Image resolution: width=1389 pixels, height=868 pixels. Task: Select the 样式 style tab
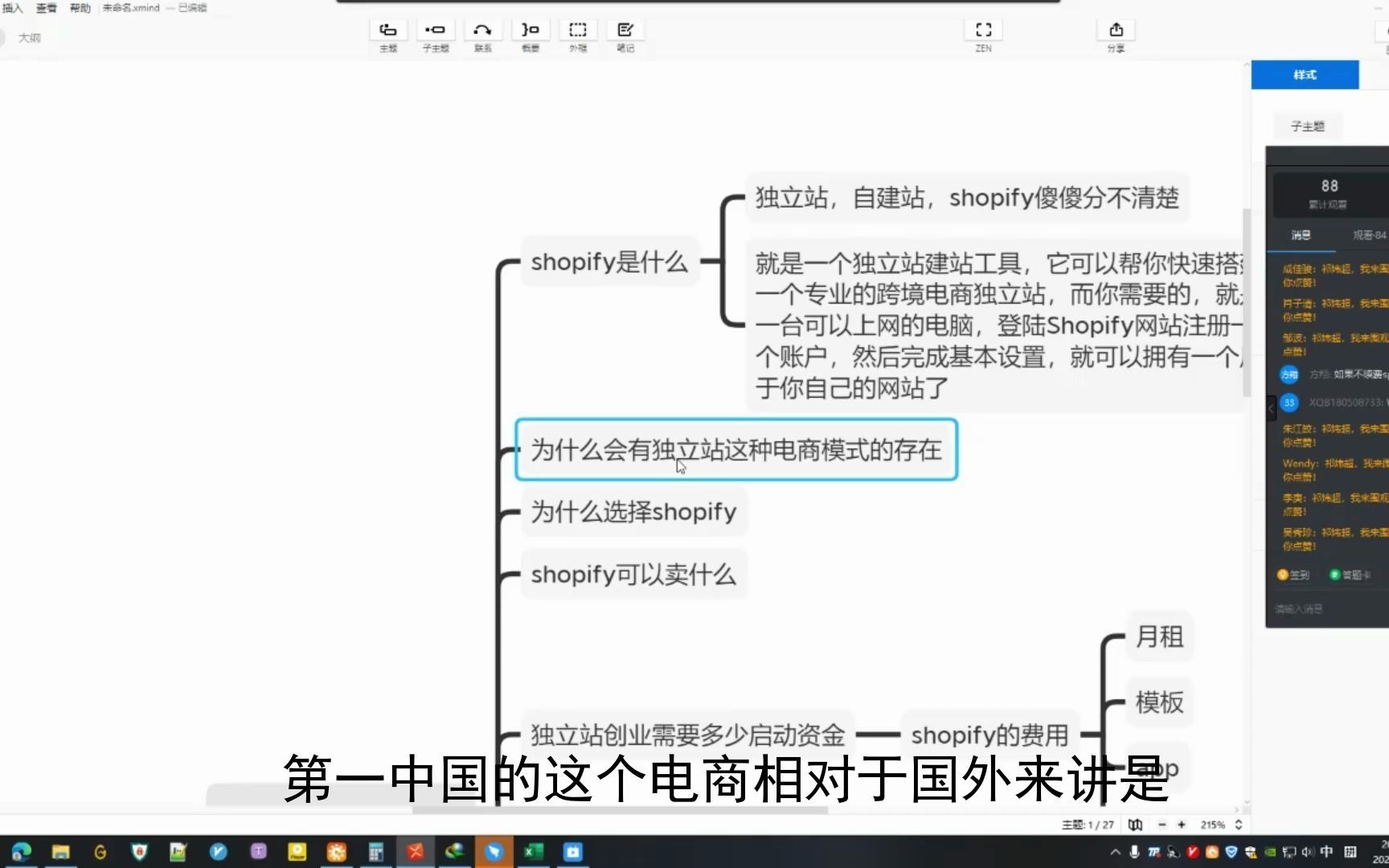click(1305, 75)
